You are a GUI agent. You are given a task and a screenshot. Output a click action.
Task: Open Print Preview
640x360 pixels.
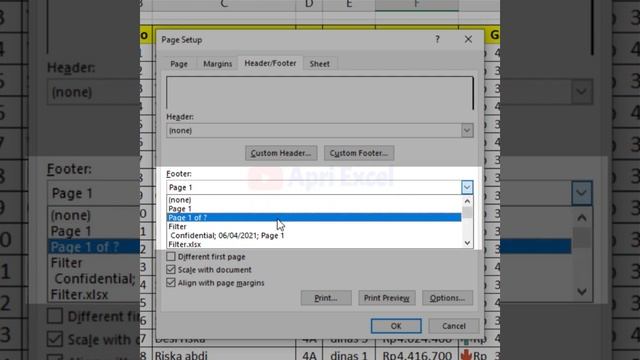click(x=387, y=298)
